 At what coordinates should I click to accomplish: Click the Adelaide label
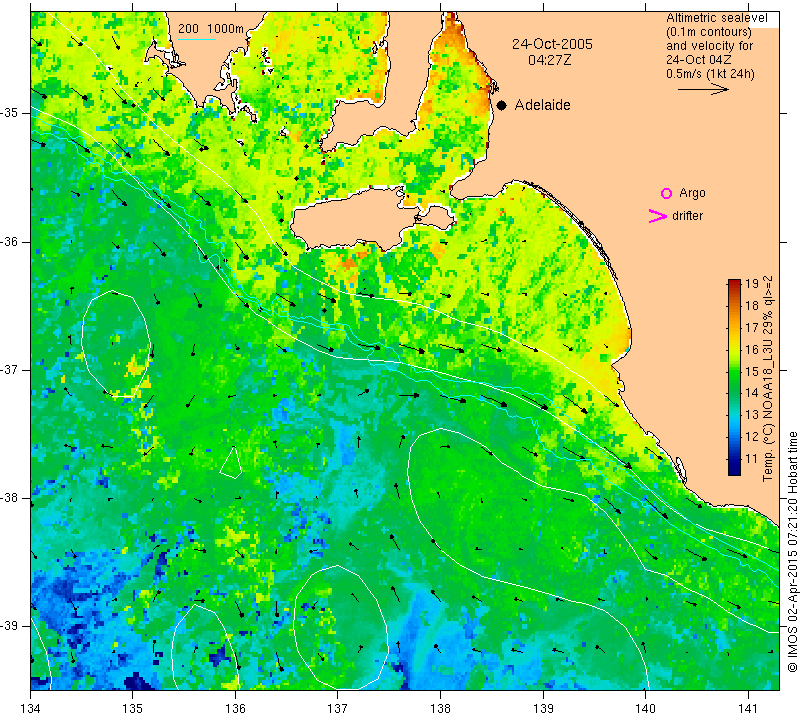pos(542,105)
